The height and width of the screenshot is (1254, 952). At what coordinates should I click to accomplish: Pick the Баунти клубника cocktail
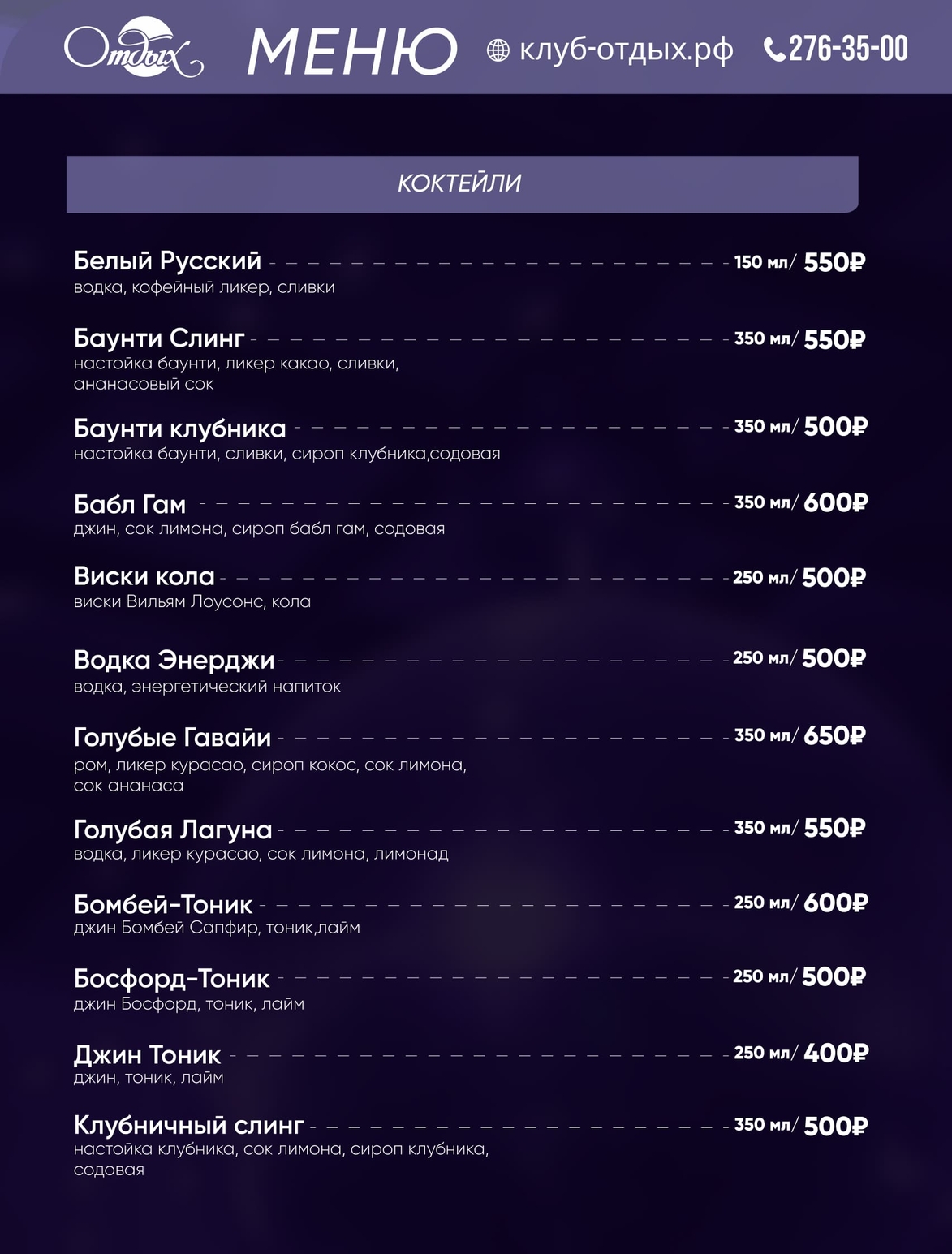pyautogui.click(x=179, y=429)
